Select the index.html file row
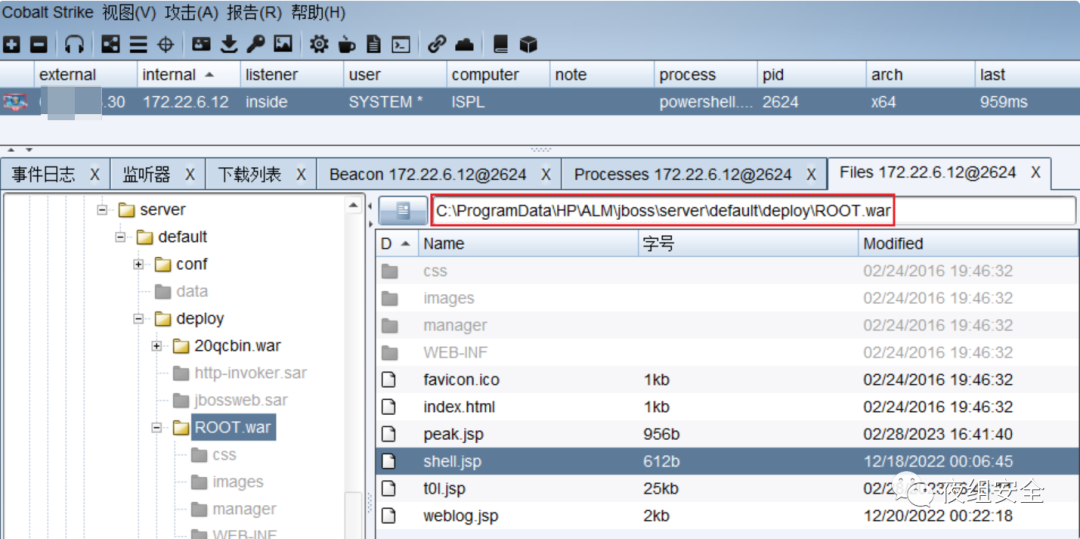Viewport: 1080px width, 539px height. (727, 408)
